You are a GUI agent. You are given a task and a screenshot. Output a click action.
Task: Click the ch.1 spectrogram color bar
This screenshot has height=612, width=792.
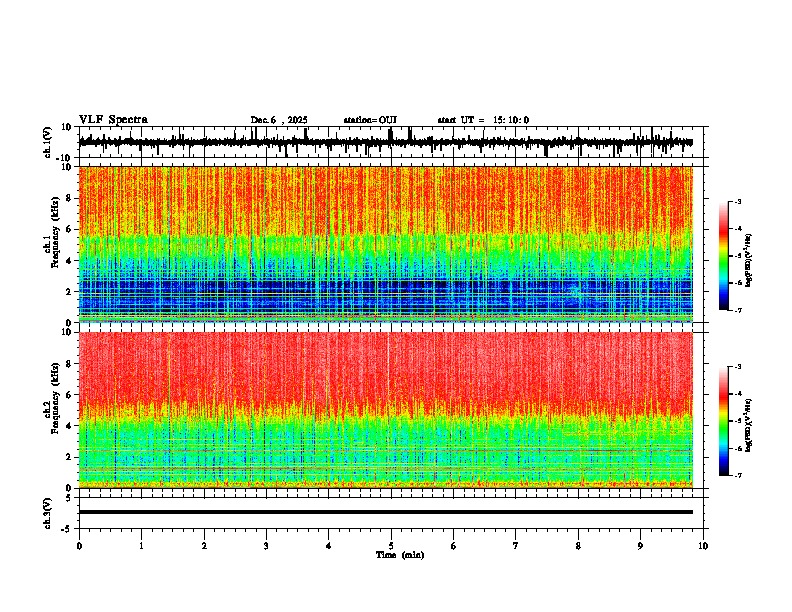coord(724,256)
